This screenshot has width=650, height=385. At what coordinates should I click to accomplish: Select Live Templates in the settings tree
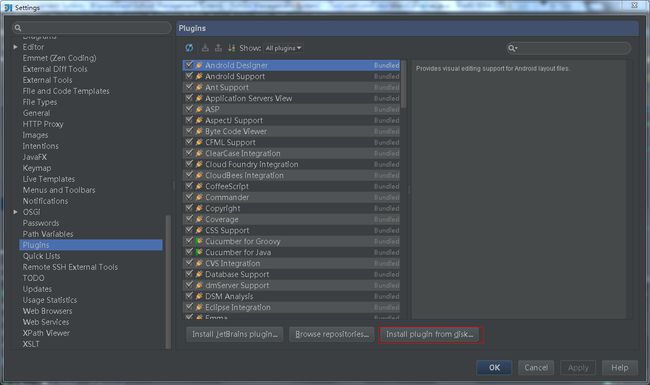coord(49,179)
